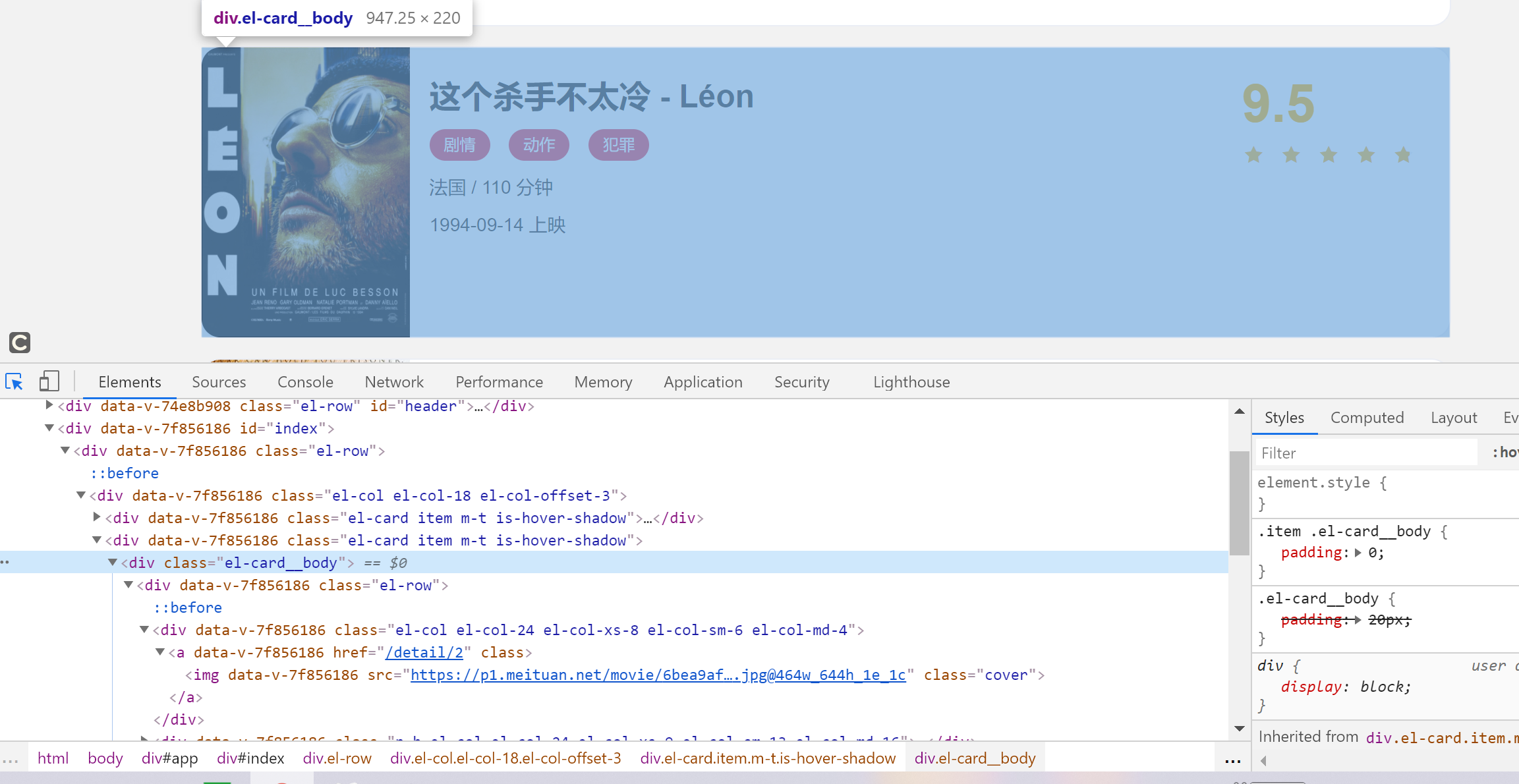This screenshot has height=784, width=1519.
Task: Click the first rating star under 9.5
Action: (1253, 155)
